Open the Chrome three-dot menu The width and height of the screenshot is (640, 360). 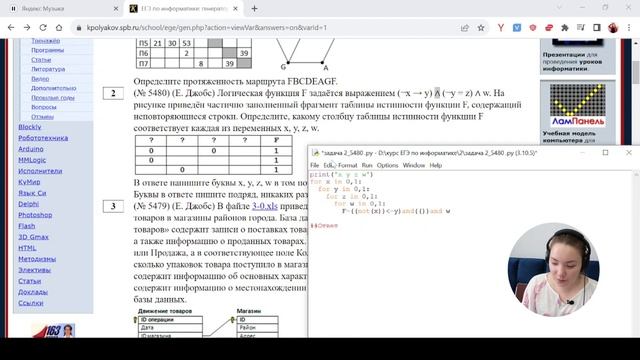629,28
